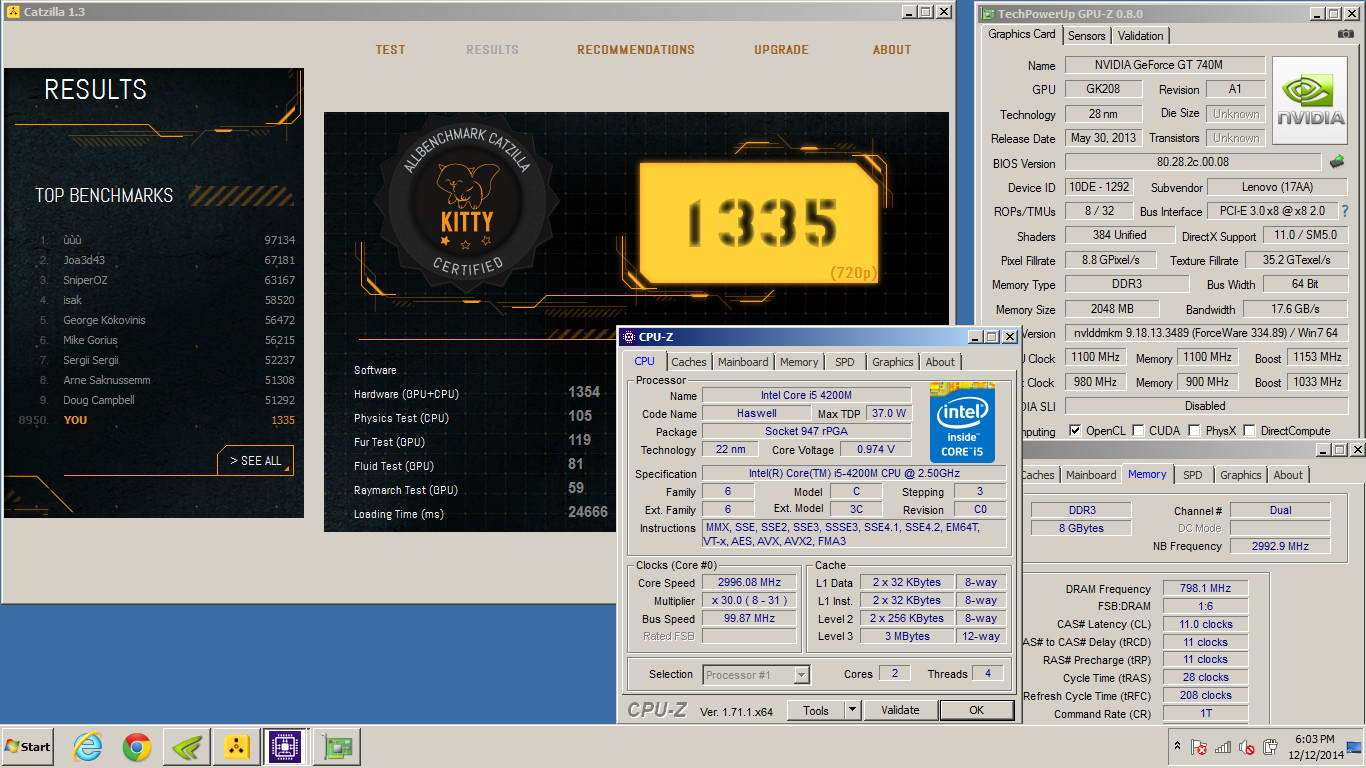Image resolution: width=1366 pixels, height=768 pixels.
Task: Click the Catzilla 1.3 title bar icon
Action: pos(13,12)
